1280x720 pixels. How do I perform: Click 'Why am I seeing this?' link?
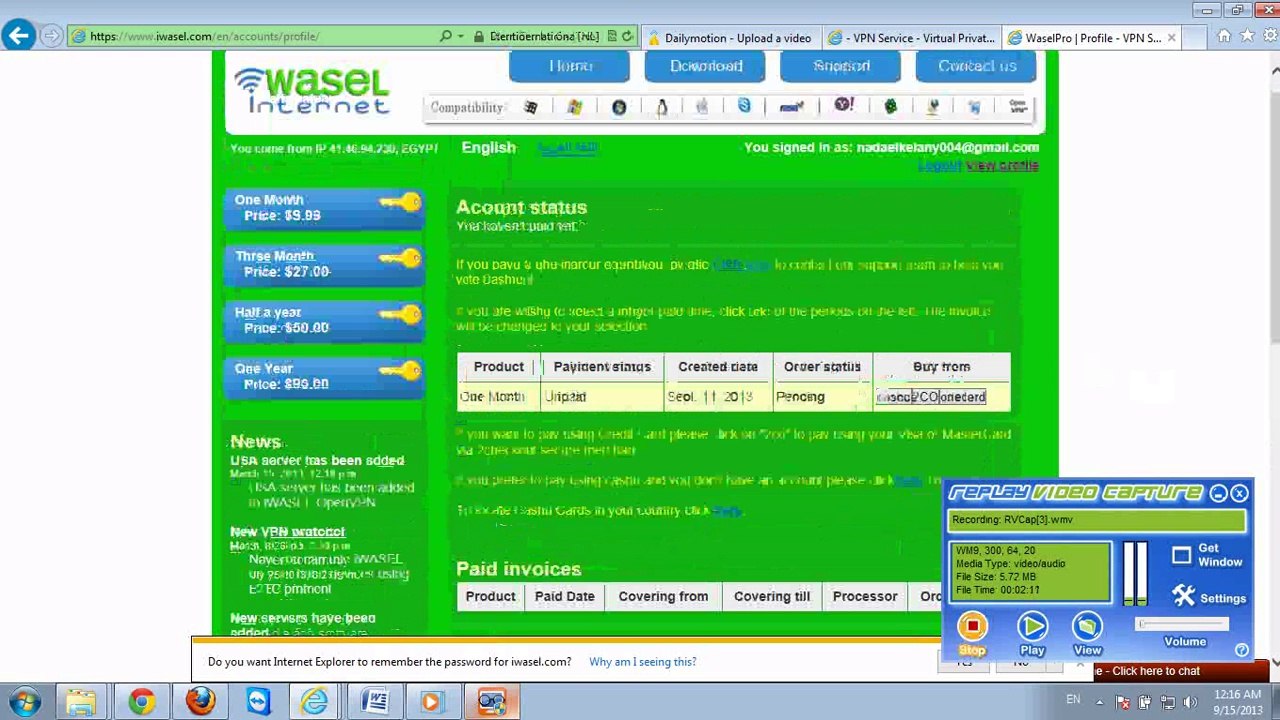[x=642, y=661]
